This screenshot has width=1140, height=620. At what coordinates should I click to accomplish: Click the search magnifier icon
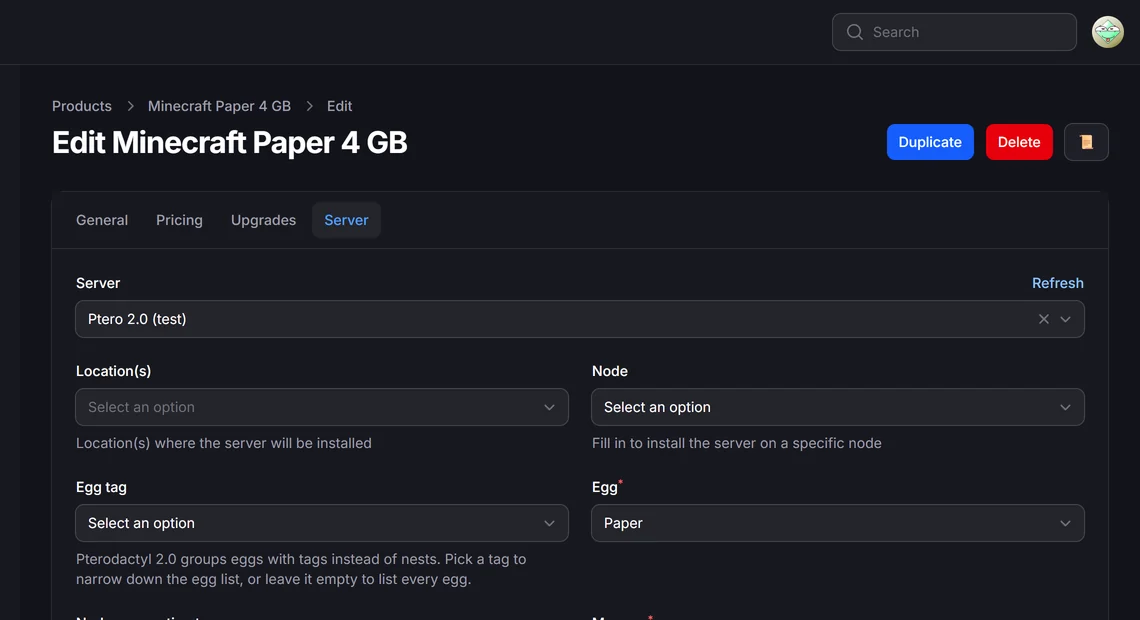click(854, 32)
